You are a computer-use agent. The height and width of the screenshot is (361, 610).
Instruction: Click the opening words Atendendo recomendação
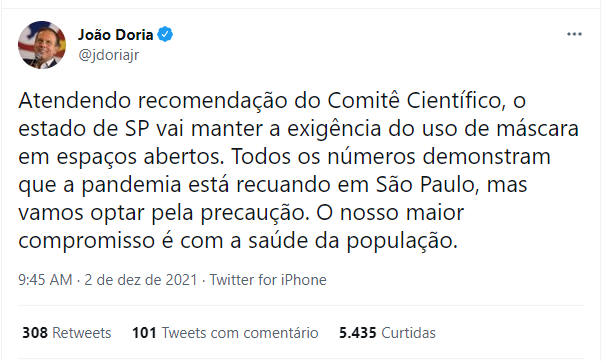[152, 100]
